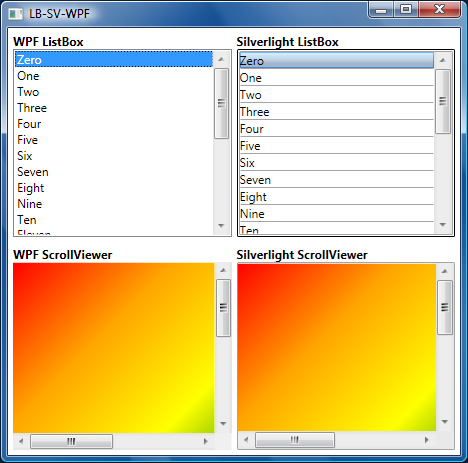The width and height of the screenshot is (468, 463).
Task: Click Silverlight ScrollViewer horizontal scrollbar thumb
Action: [x=295, y=440]
